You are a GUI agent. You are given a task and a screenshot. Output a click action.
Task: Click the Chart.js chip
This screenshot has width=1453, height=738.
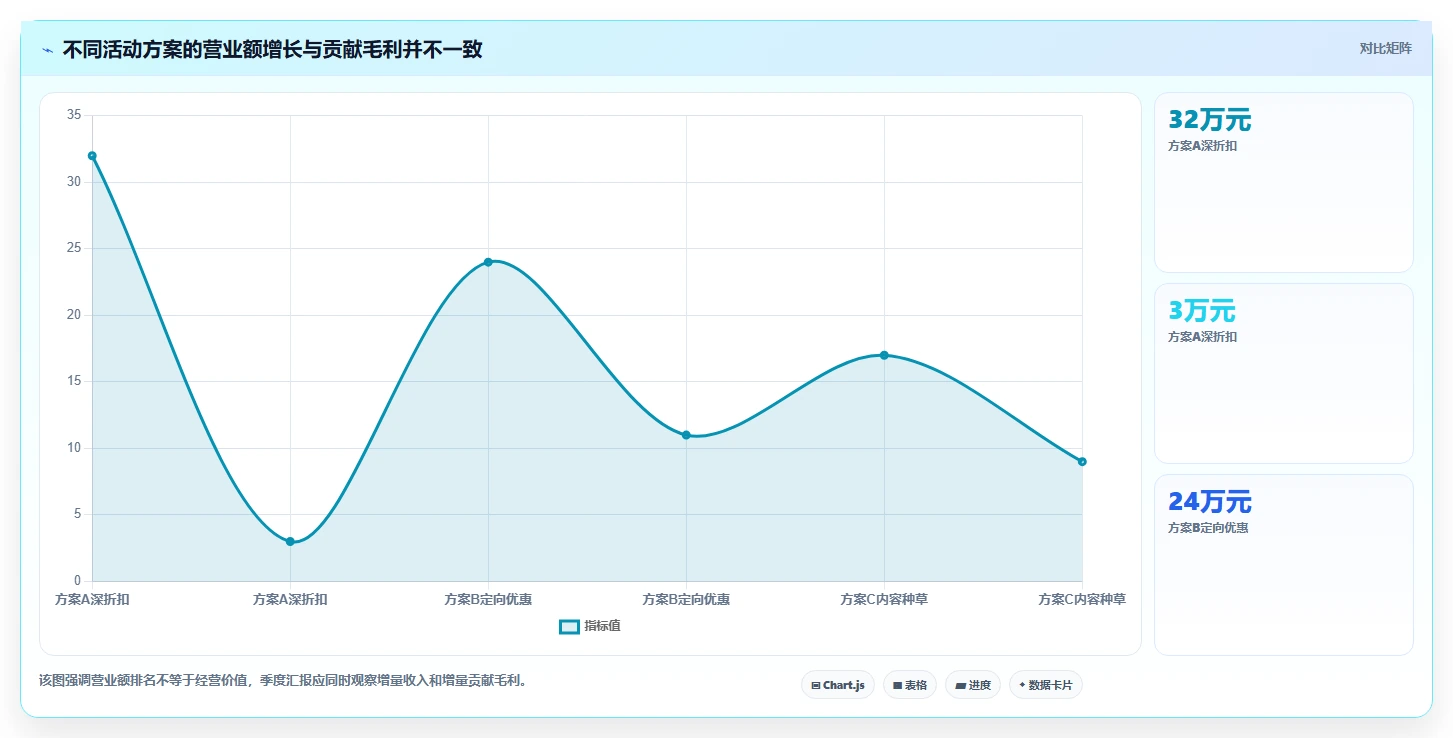tap(838, 685)
